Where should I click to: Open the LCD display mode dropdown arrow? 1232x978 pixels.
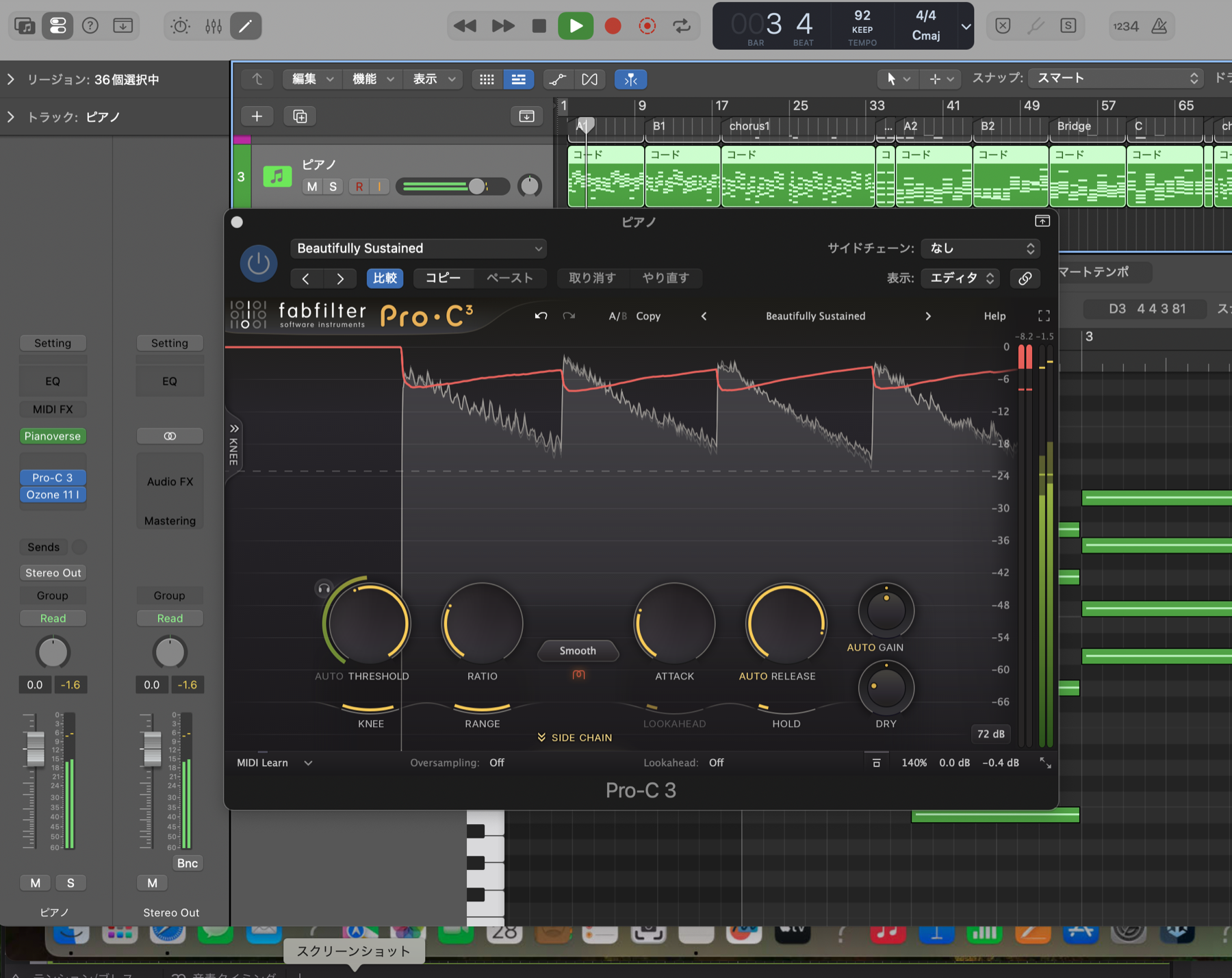click(x=966, y=27)
